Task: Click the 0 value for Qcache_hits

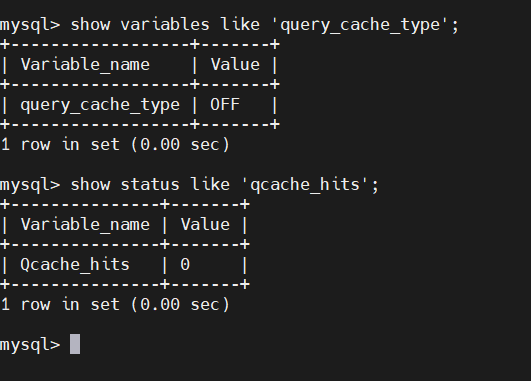Action: click(x=185, y=264)
